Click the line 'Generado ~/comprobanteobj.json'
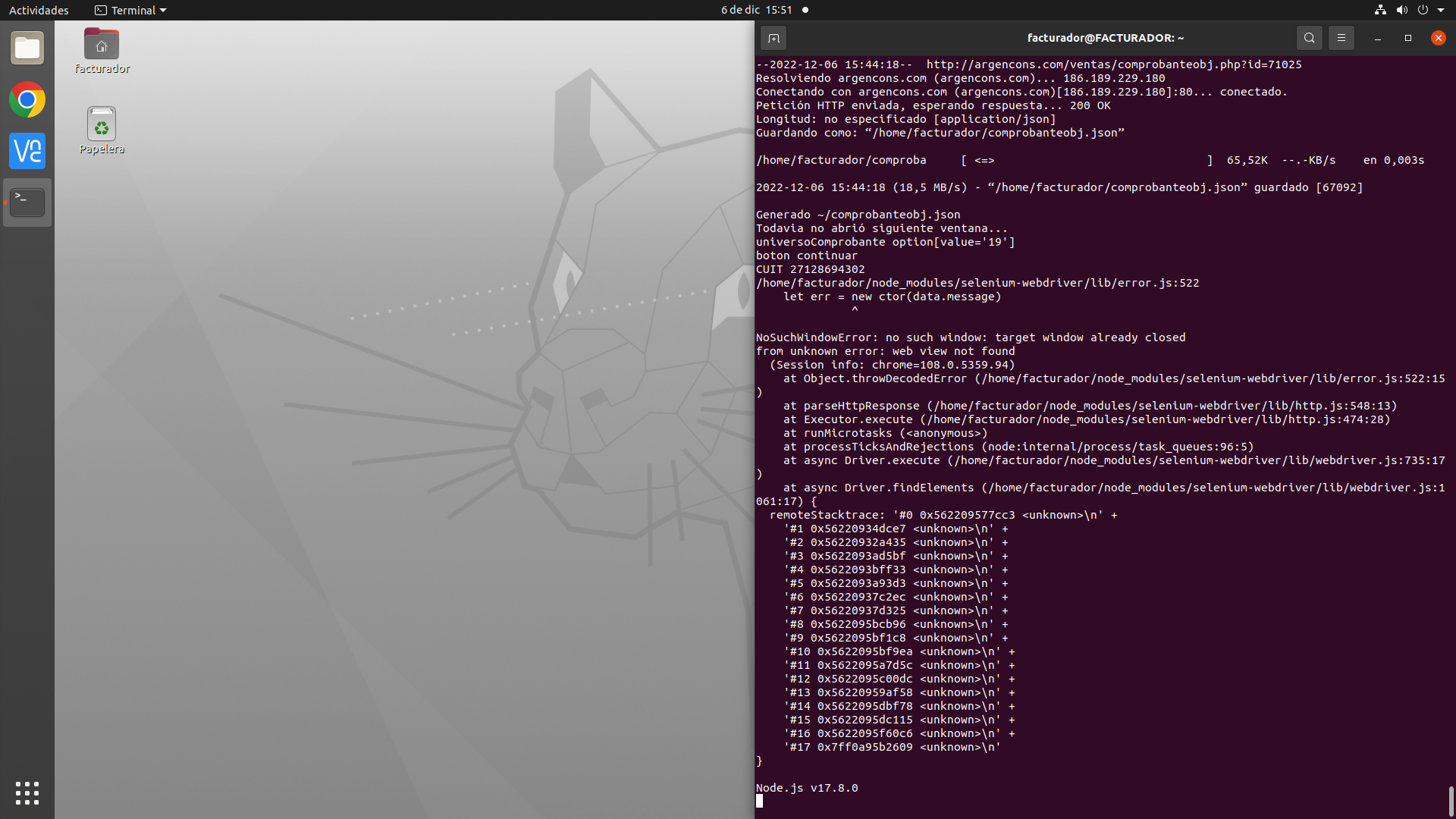Screen dimensions: 1456x819 point(858,215)
